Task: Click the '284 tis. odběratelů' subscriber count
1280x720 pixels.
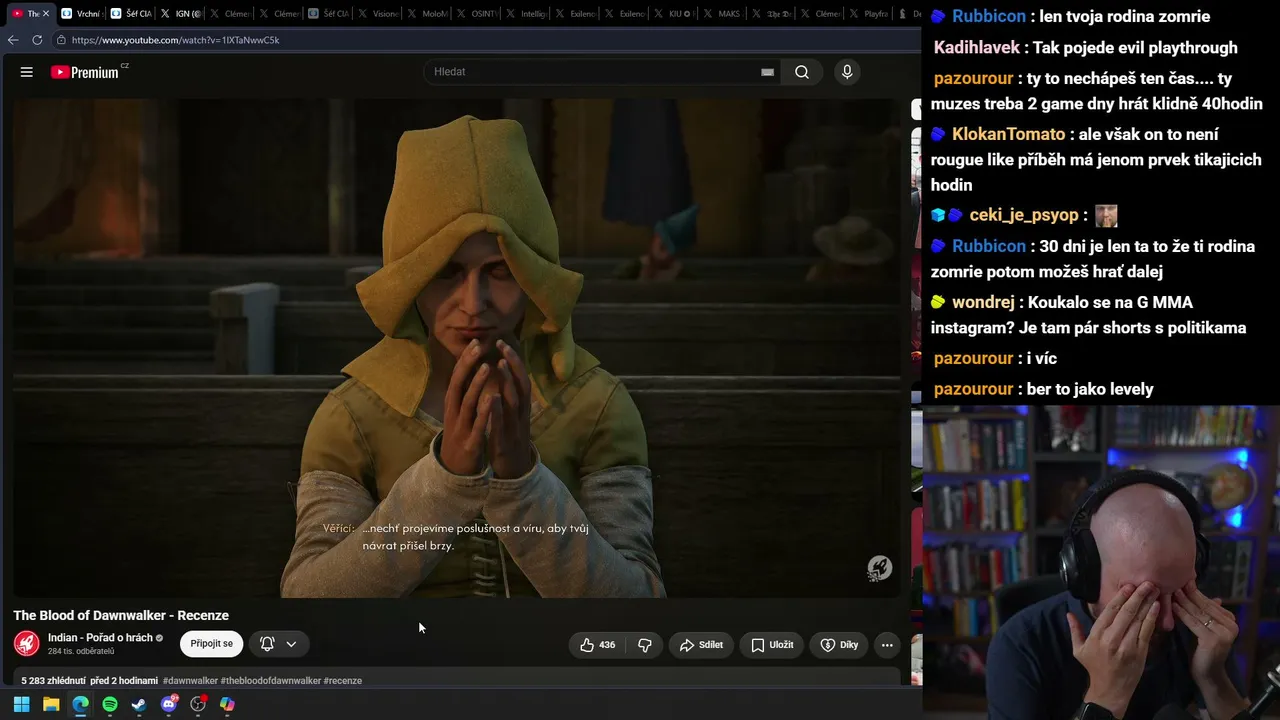Action: pyautogui.click(x=81, y=652)
